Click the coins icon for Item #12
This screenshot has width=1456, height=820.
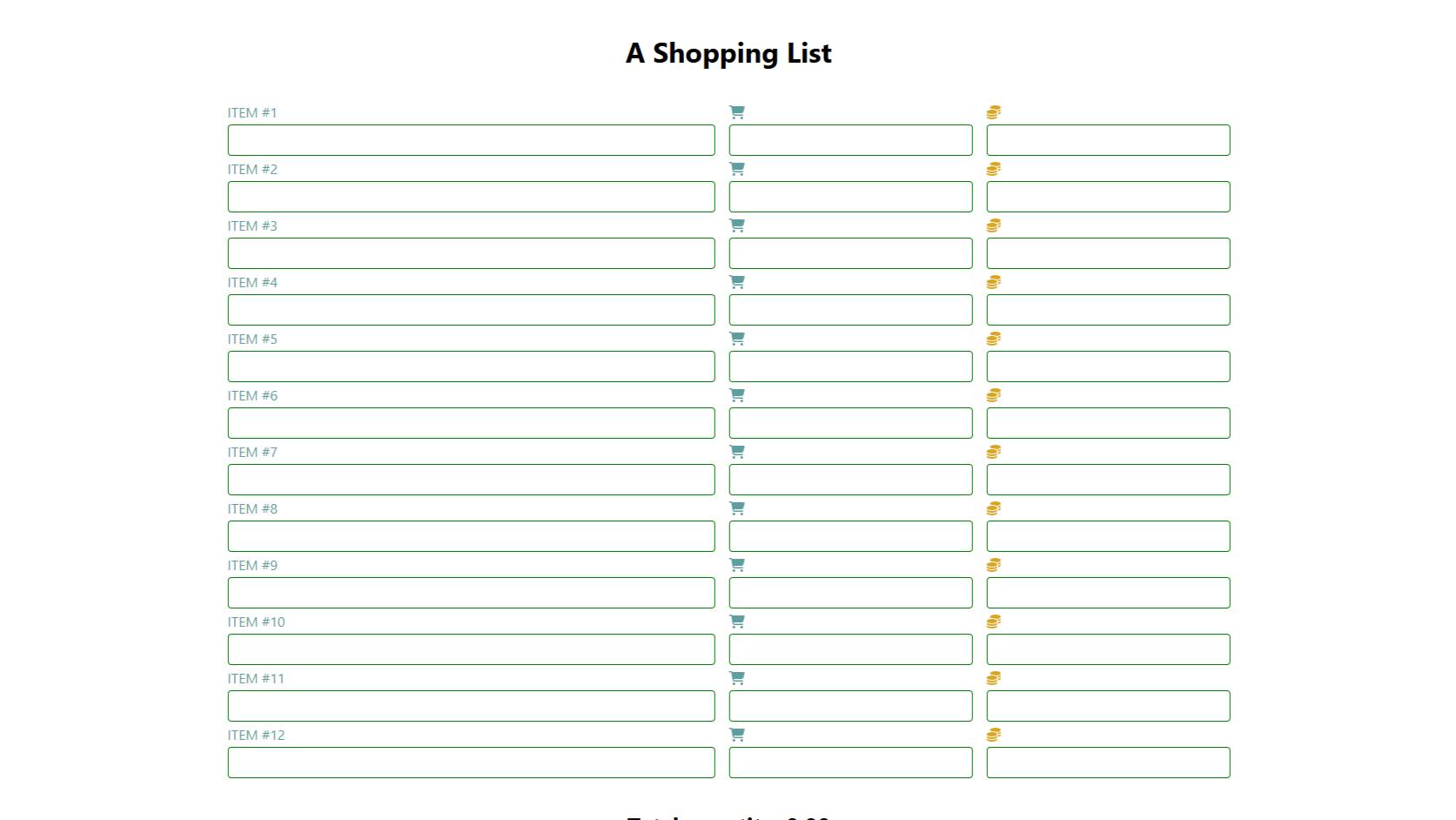pyautogui.click(x=994, y=735)
